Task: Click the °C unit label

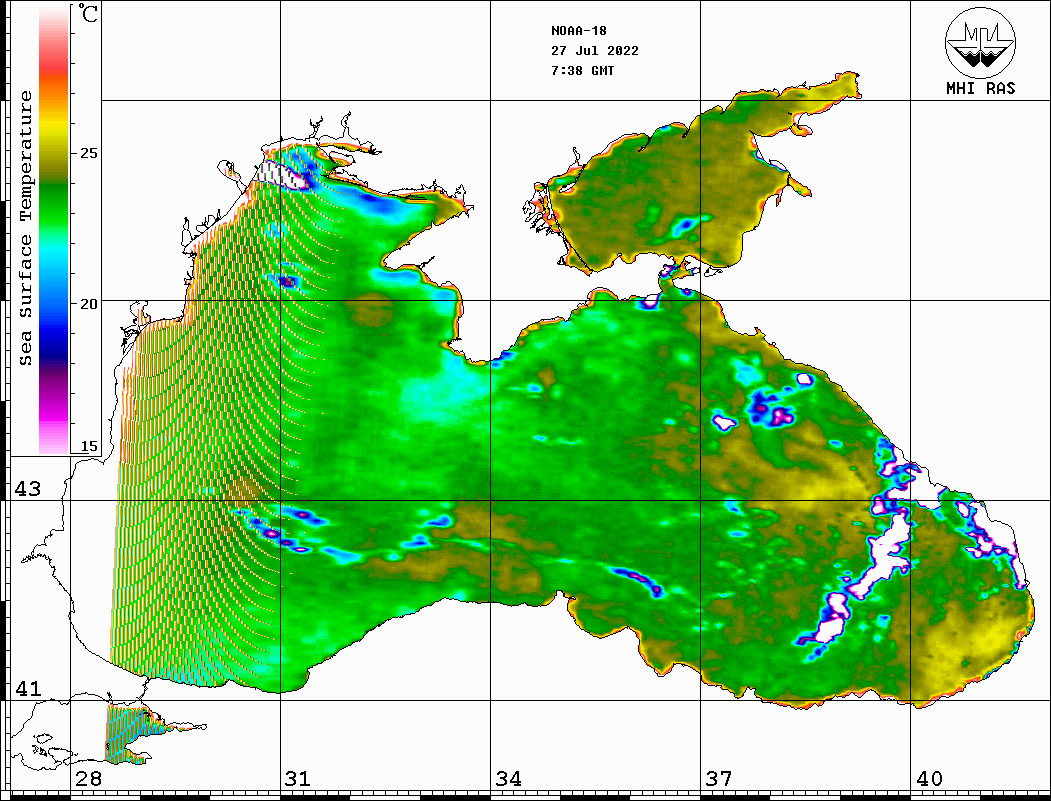Action: [x=88, y=13]
